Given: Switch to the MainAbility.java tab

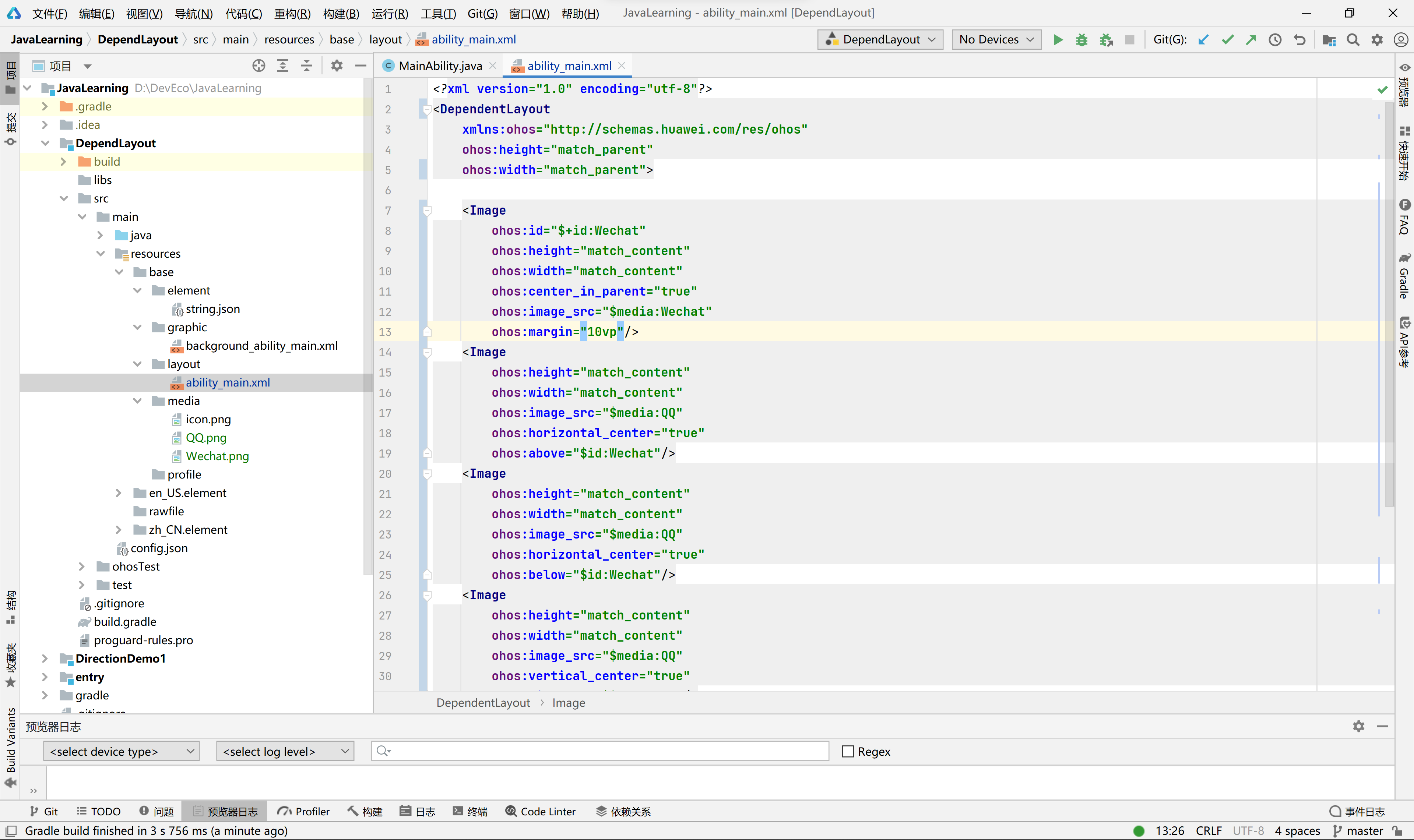Looking at the screenshot, I should point(440,66).
